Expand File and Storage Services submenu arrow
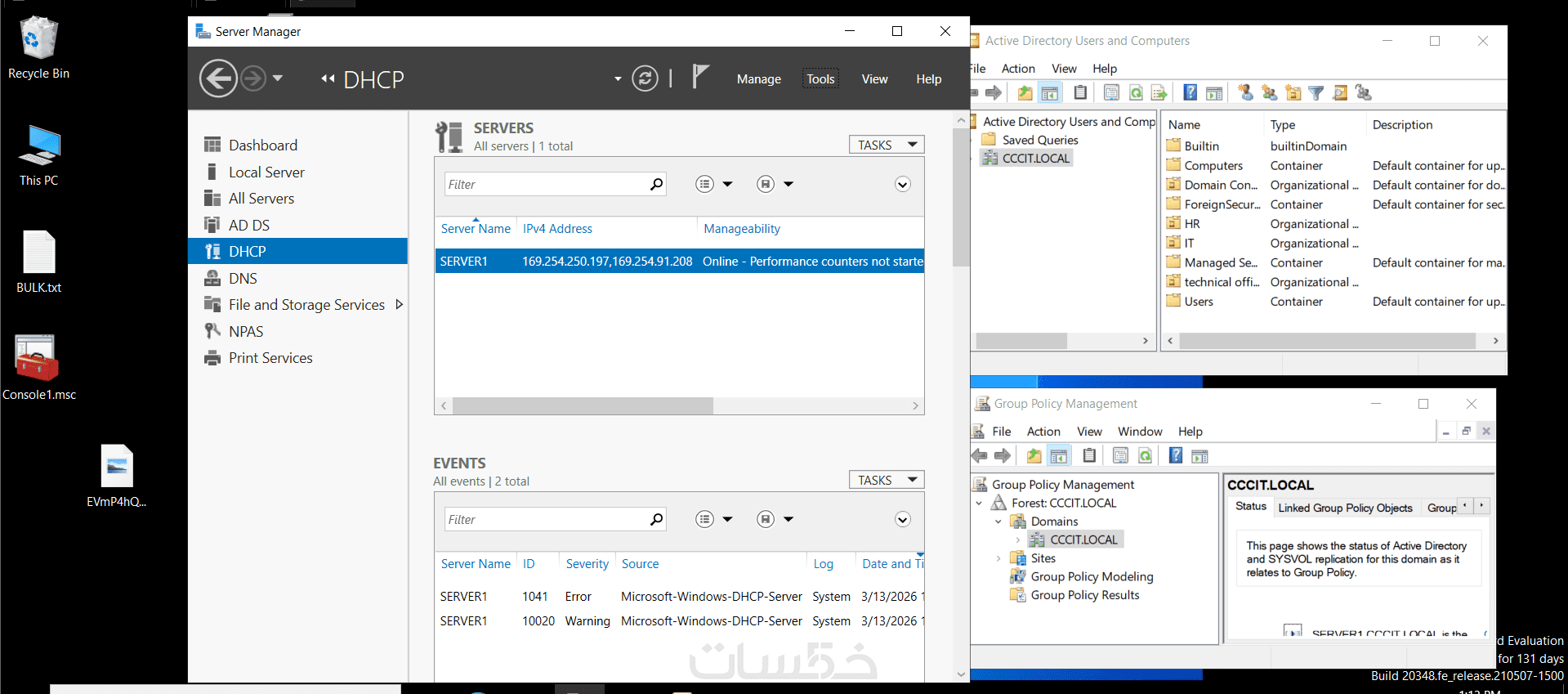The image size is (1568, 694). point(400,304)
